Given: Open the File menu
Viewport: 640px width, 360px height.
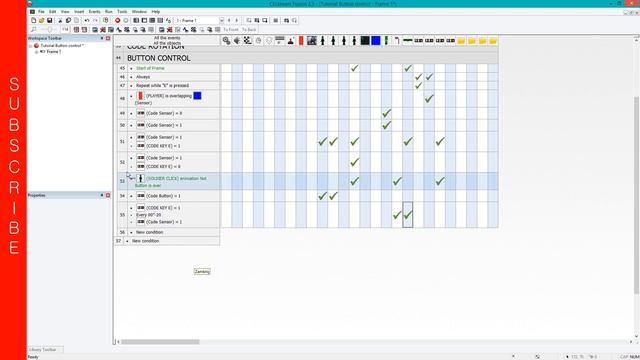Looking at the screenshot, I should point(41,12).
